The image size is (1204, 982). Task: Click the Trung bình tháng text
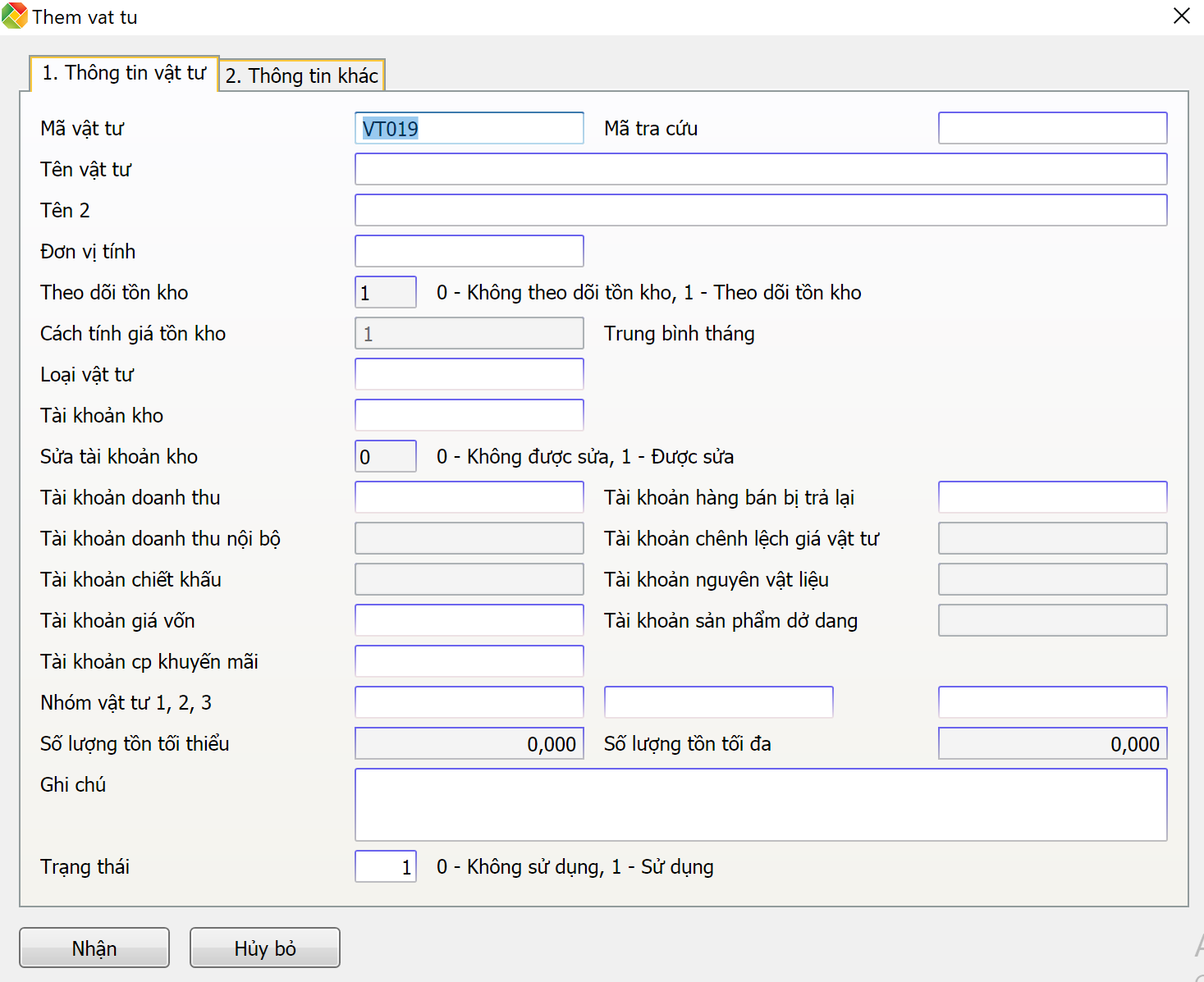[x=680, y=334]
